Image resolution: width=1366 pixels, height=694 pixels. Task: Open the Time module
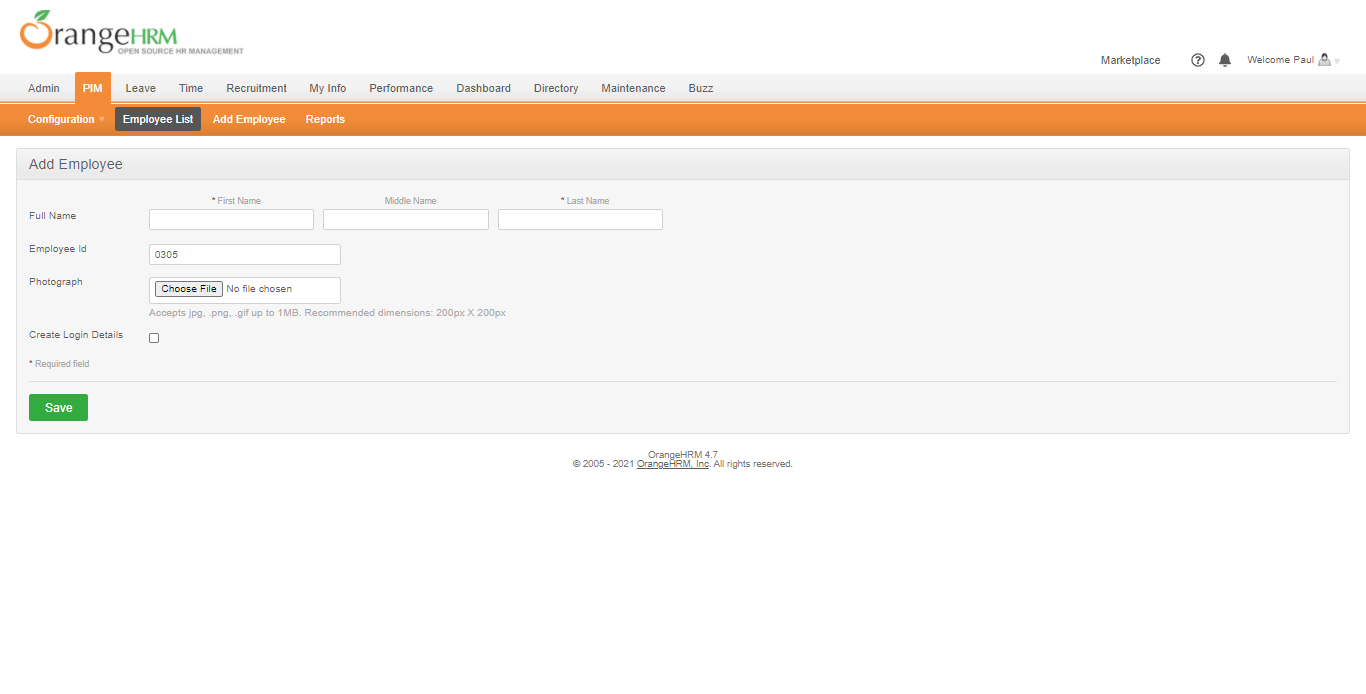click(x=191, y=88)
